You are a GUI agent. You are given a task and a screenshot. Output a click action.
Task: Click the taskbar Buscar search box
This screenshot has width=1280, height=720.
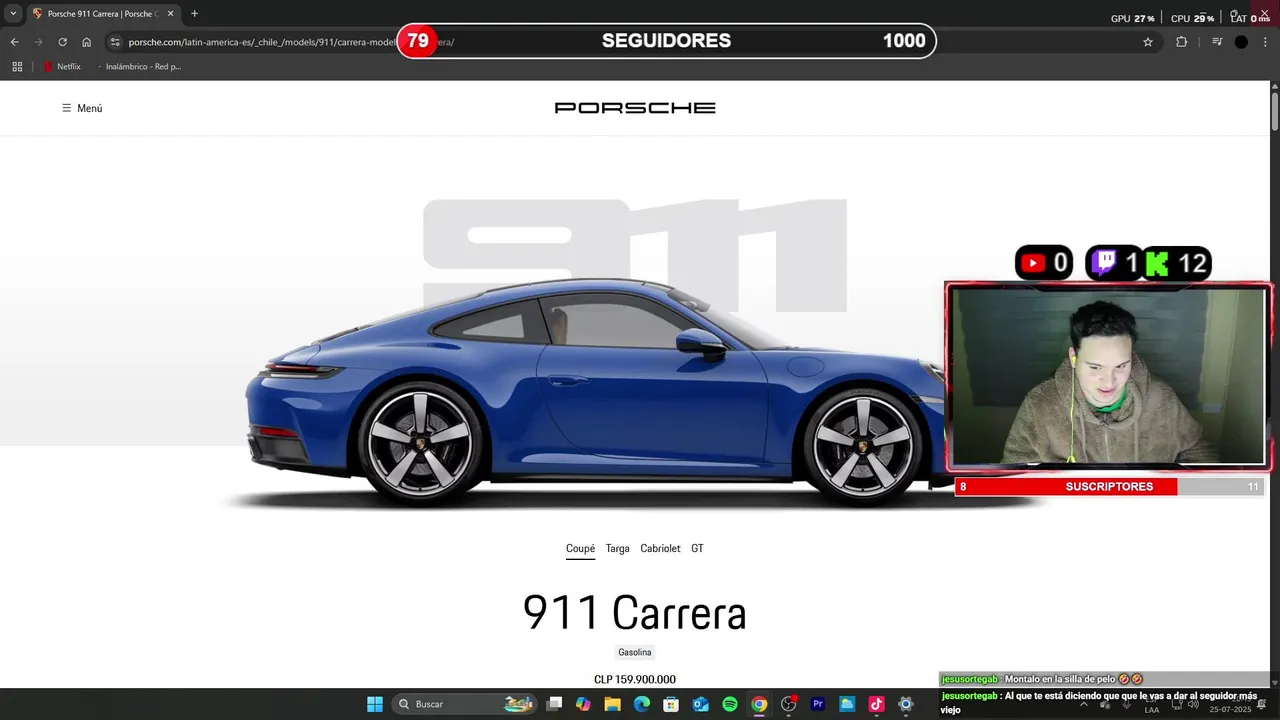(x=465, y=704)
